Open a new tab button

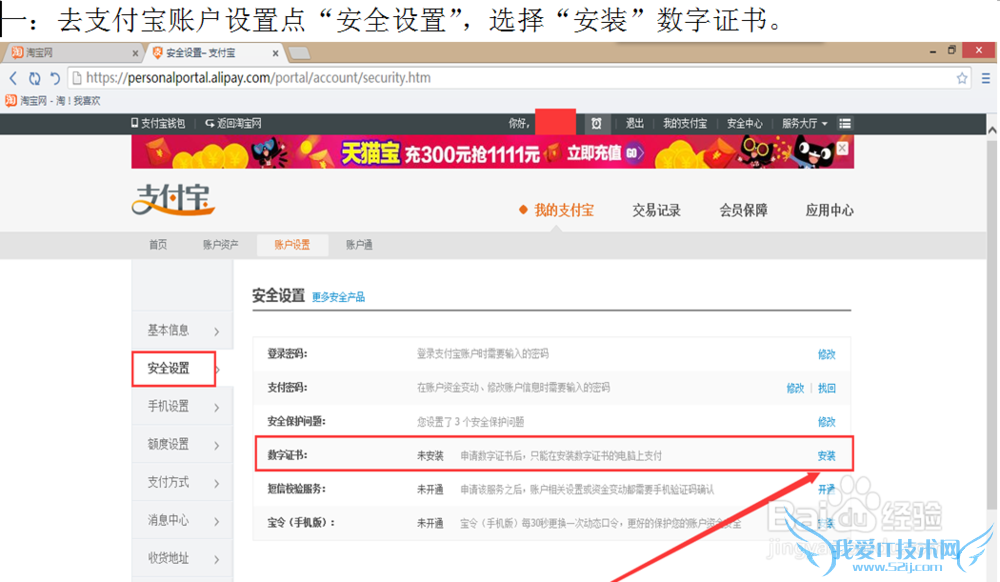(x=299, y=54)
